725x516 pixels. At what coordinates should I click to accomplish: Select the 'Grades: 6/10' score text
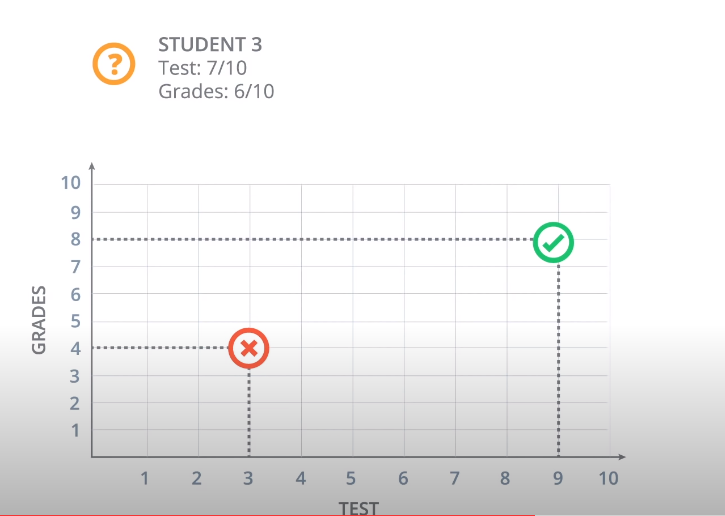coord(216,91)
